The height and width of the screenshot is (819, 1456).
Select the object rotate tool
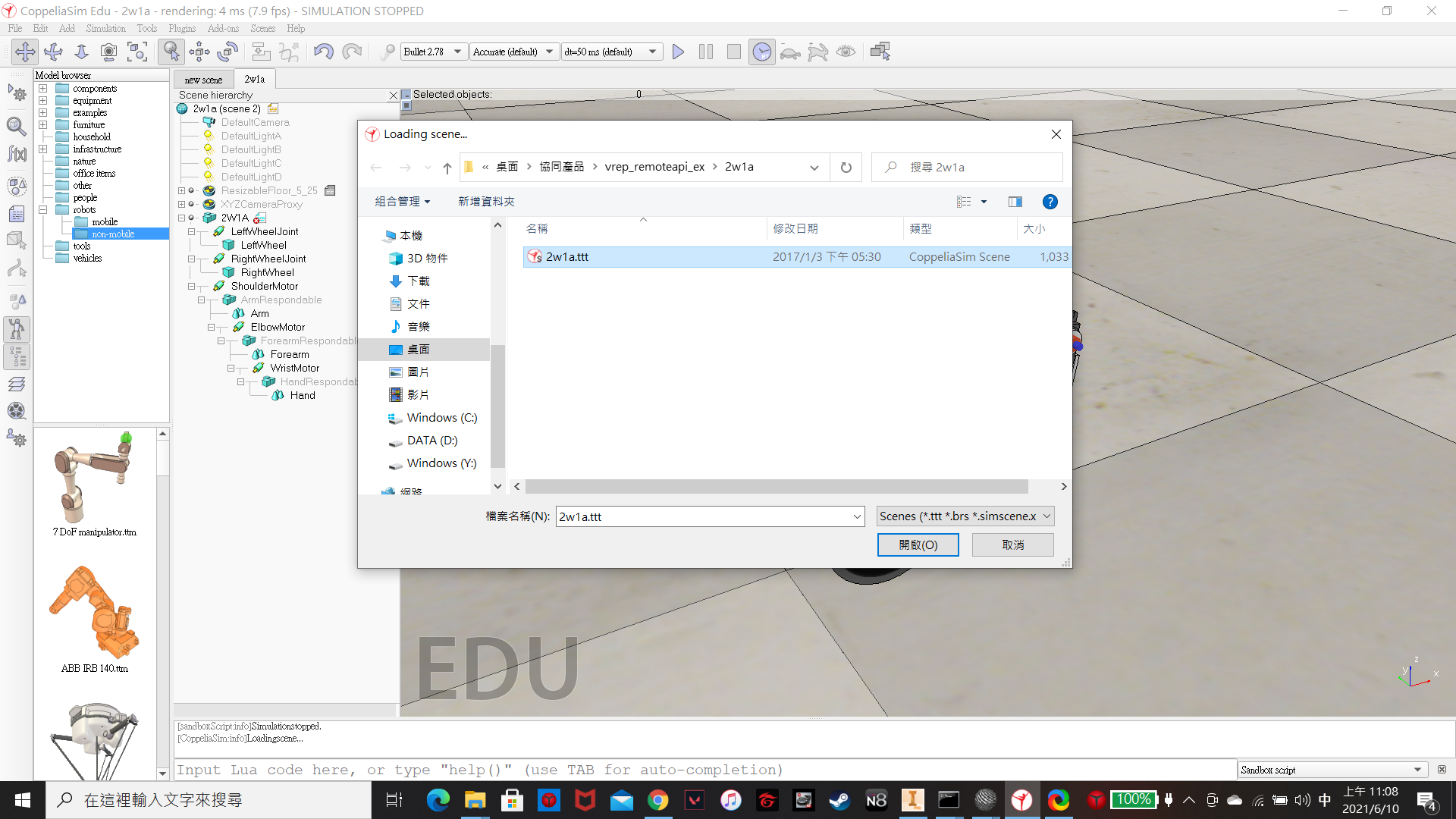tap(227, 52)
